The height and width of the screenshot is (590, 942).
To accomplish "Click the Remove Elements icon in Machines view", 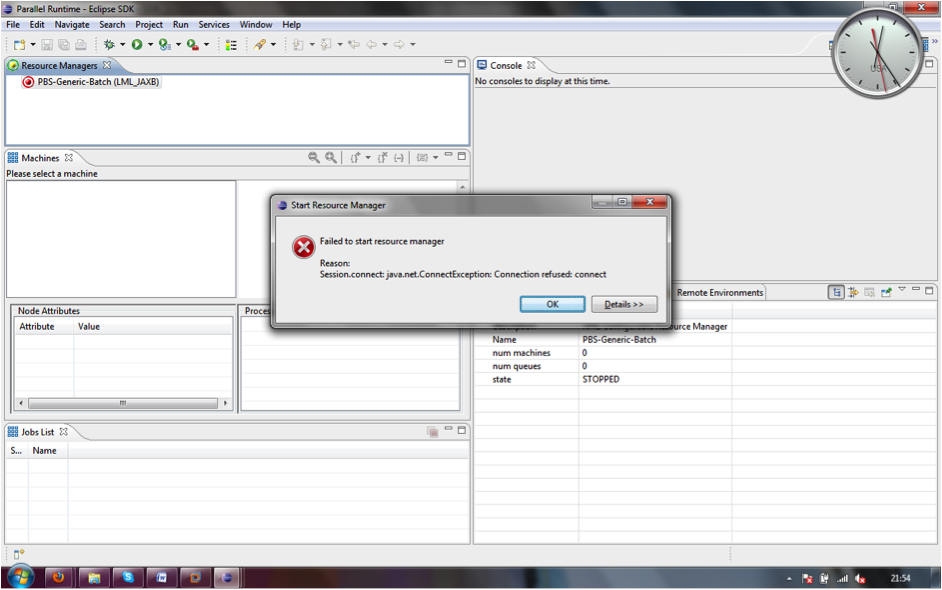I will point(399,157).
